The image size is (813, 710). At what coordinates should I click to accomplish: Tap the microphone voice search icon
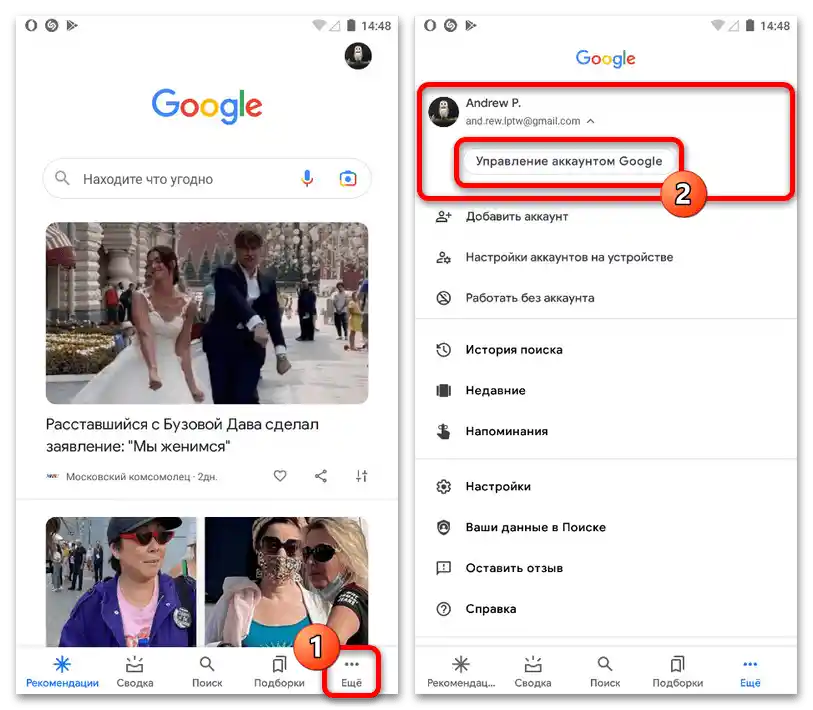pos(307,179)
